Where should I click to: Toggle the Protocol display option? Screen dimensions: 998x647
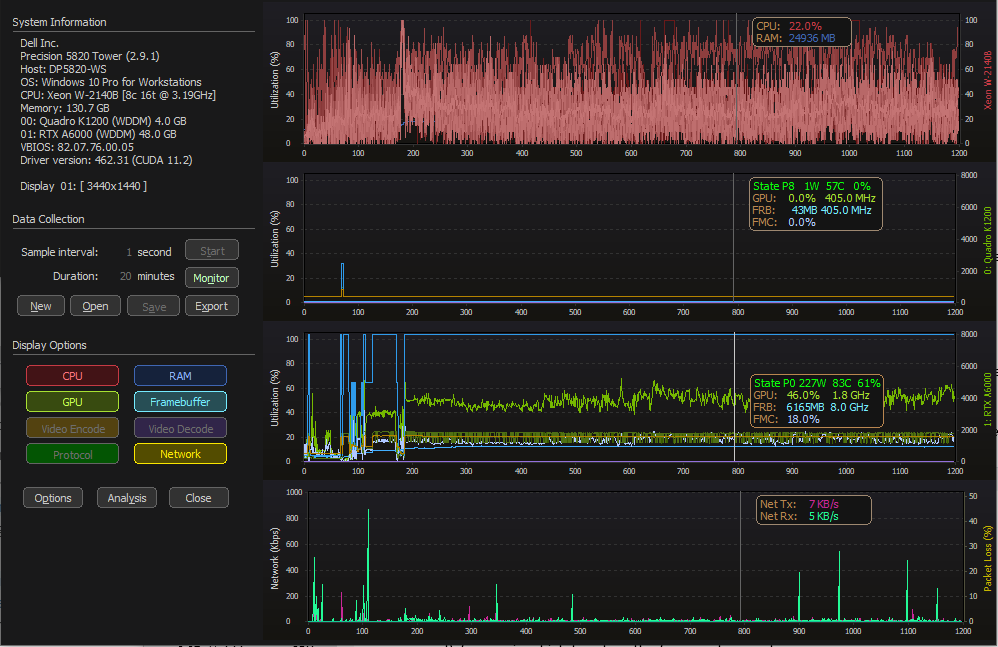(x=72, y=454)
